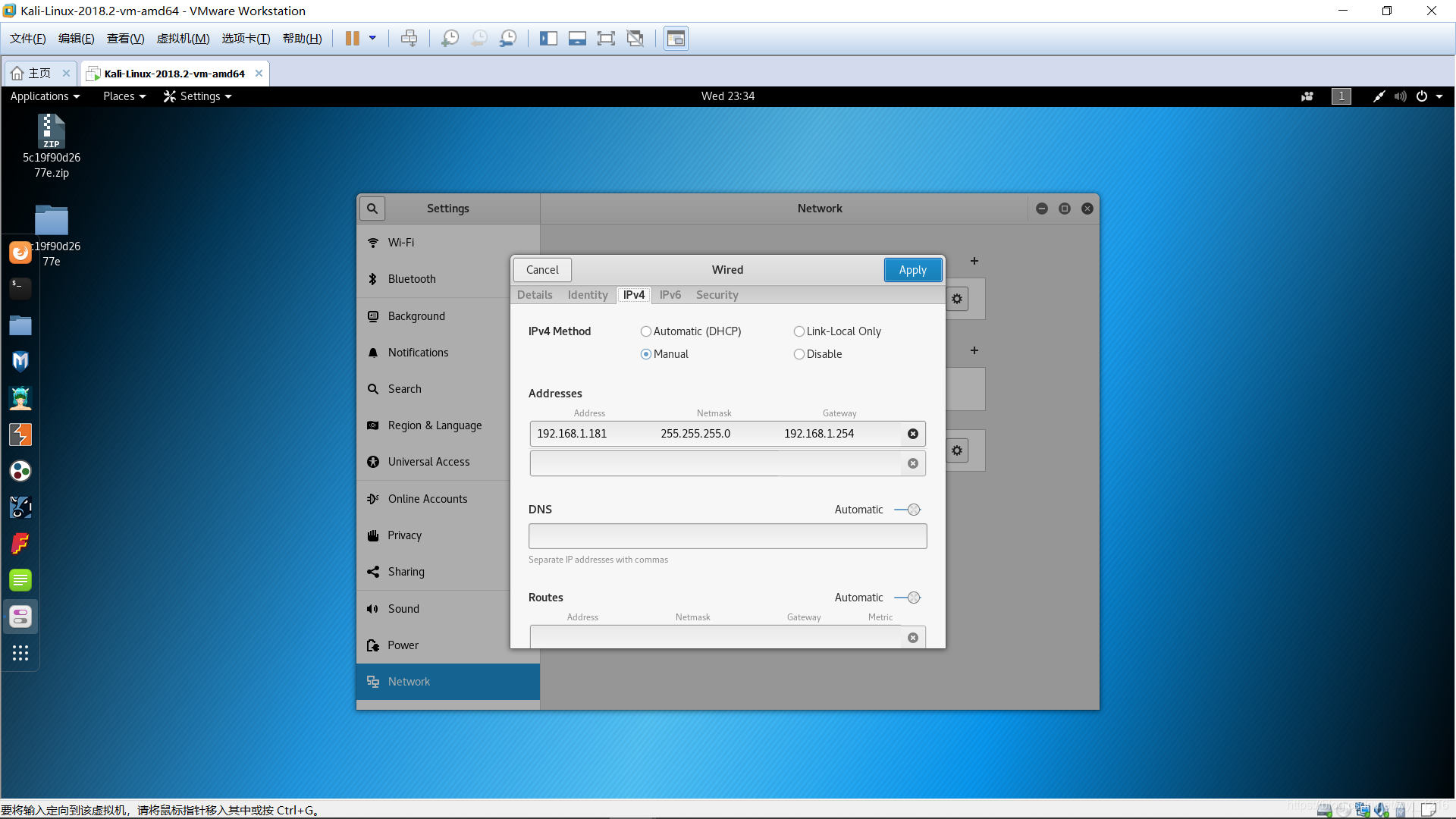1456x819 pixels.
Task: Show all applications grid
Action: tap(20, 653)
